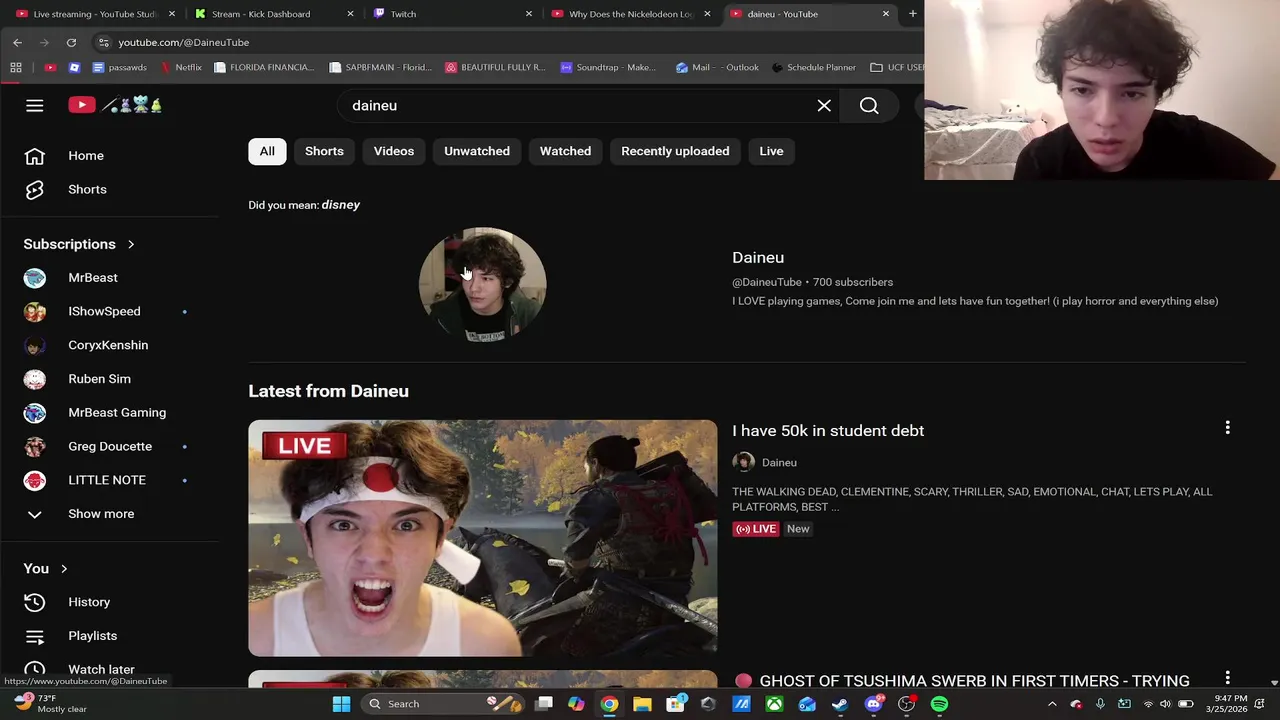Open the Spotify taskbar icon
The image size is (1280, 720).
click(x=939, y=704)
